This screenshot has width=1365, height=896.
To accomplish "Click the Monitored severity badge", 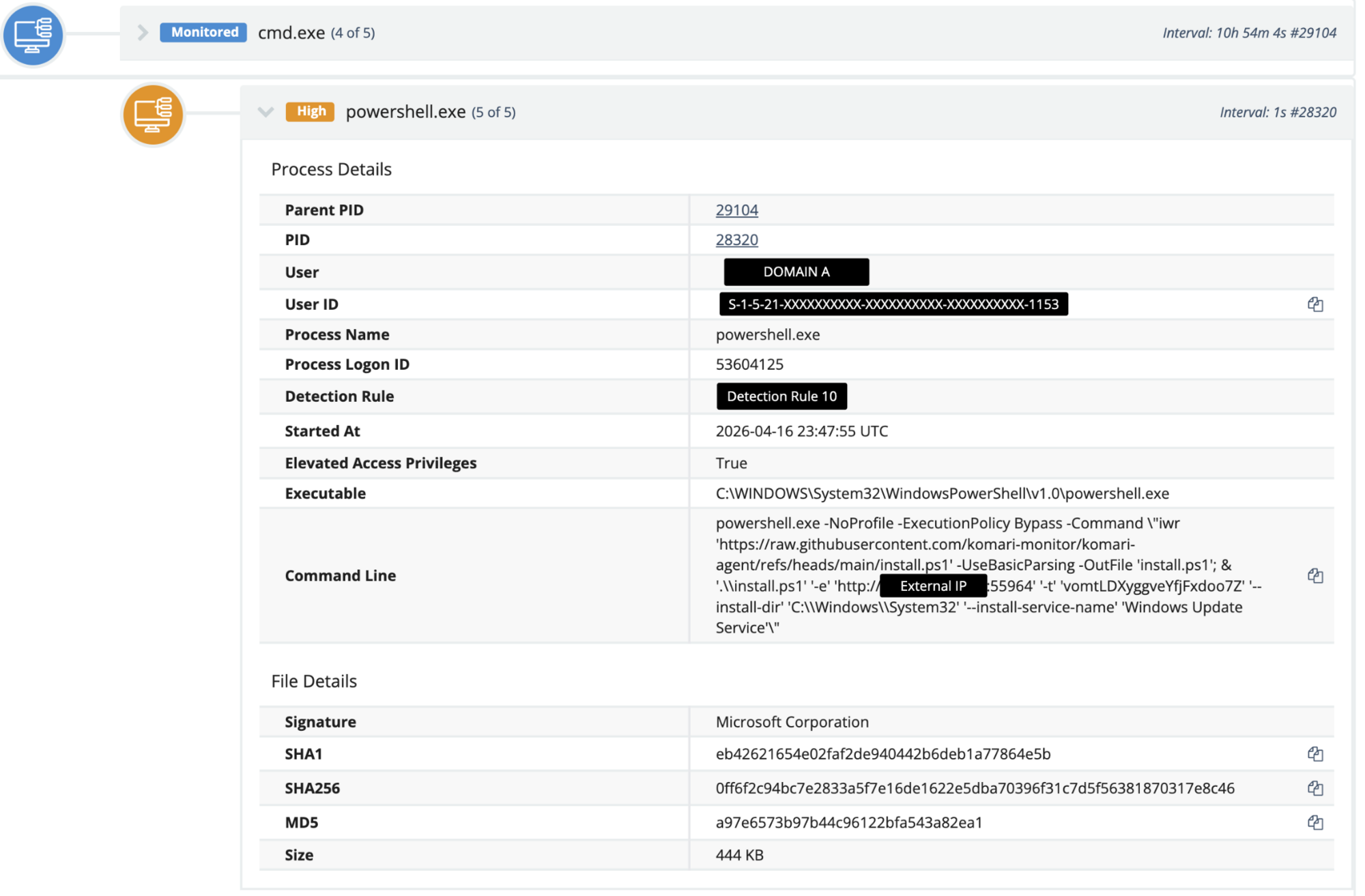I will [x=203, y=32].
